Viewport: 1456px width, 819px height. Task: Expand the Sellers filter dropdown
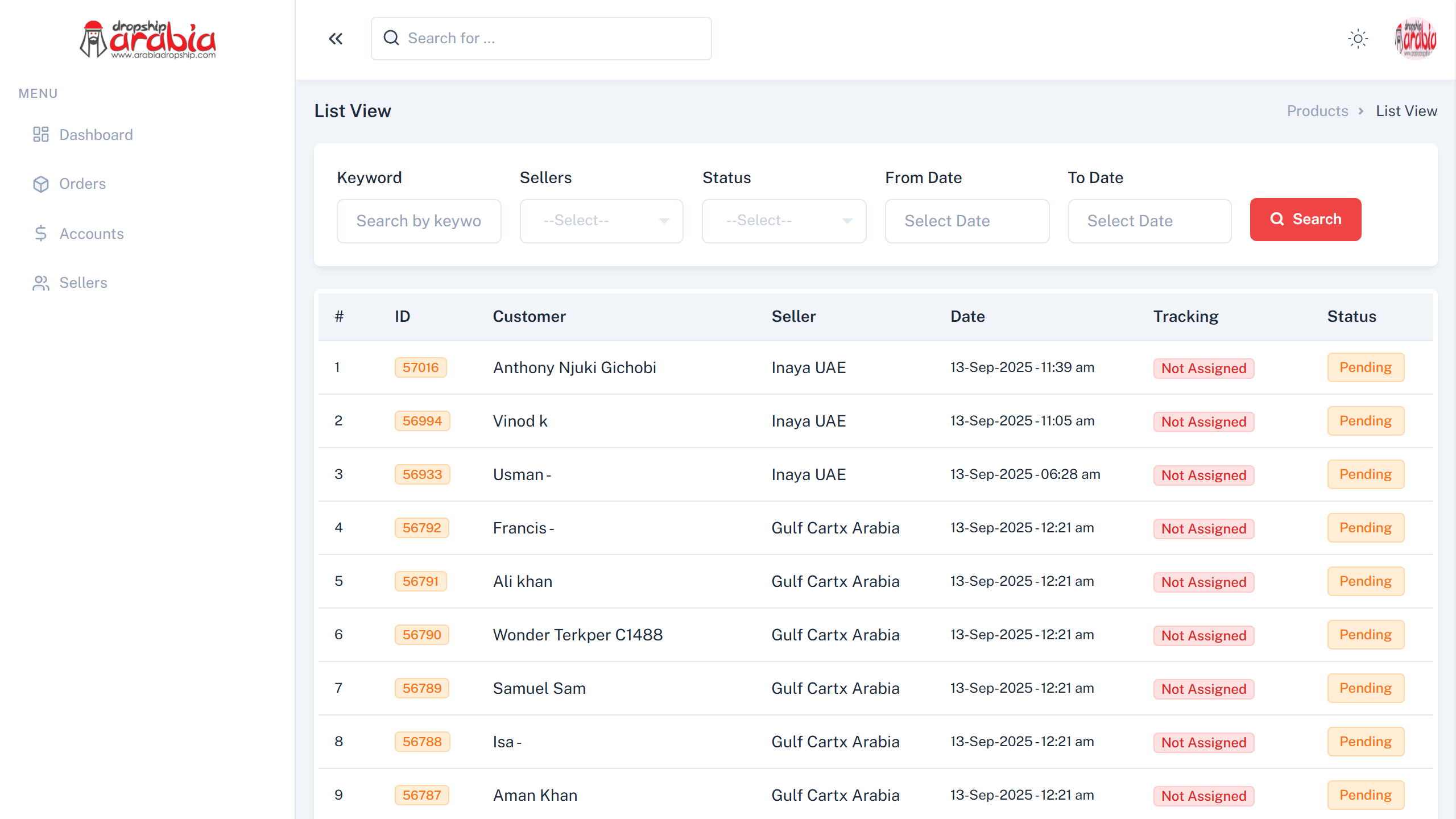tap(601, 221)
